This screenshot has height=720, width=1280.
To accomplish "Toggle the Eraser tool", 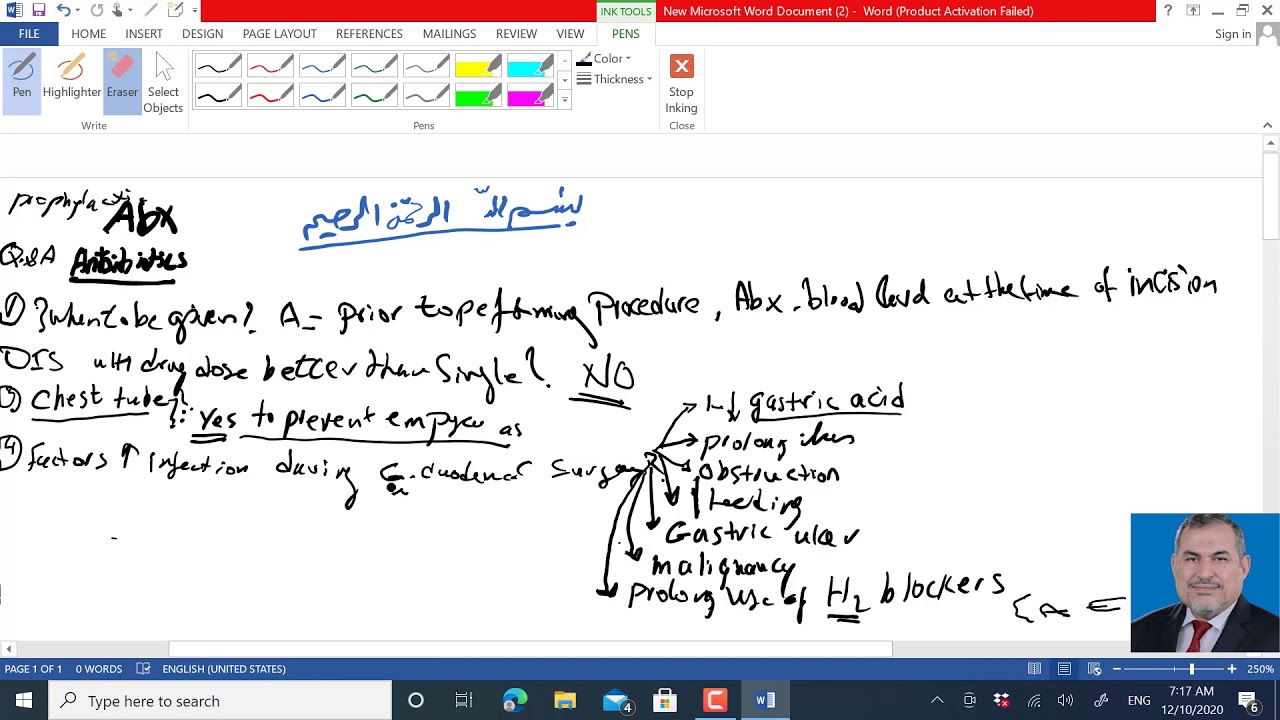I will click(x=122, y=80).
